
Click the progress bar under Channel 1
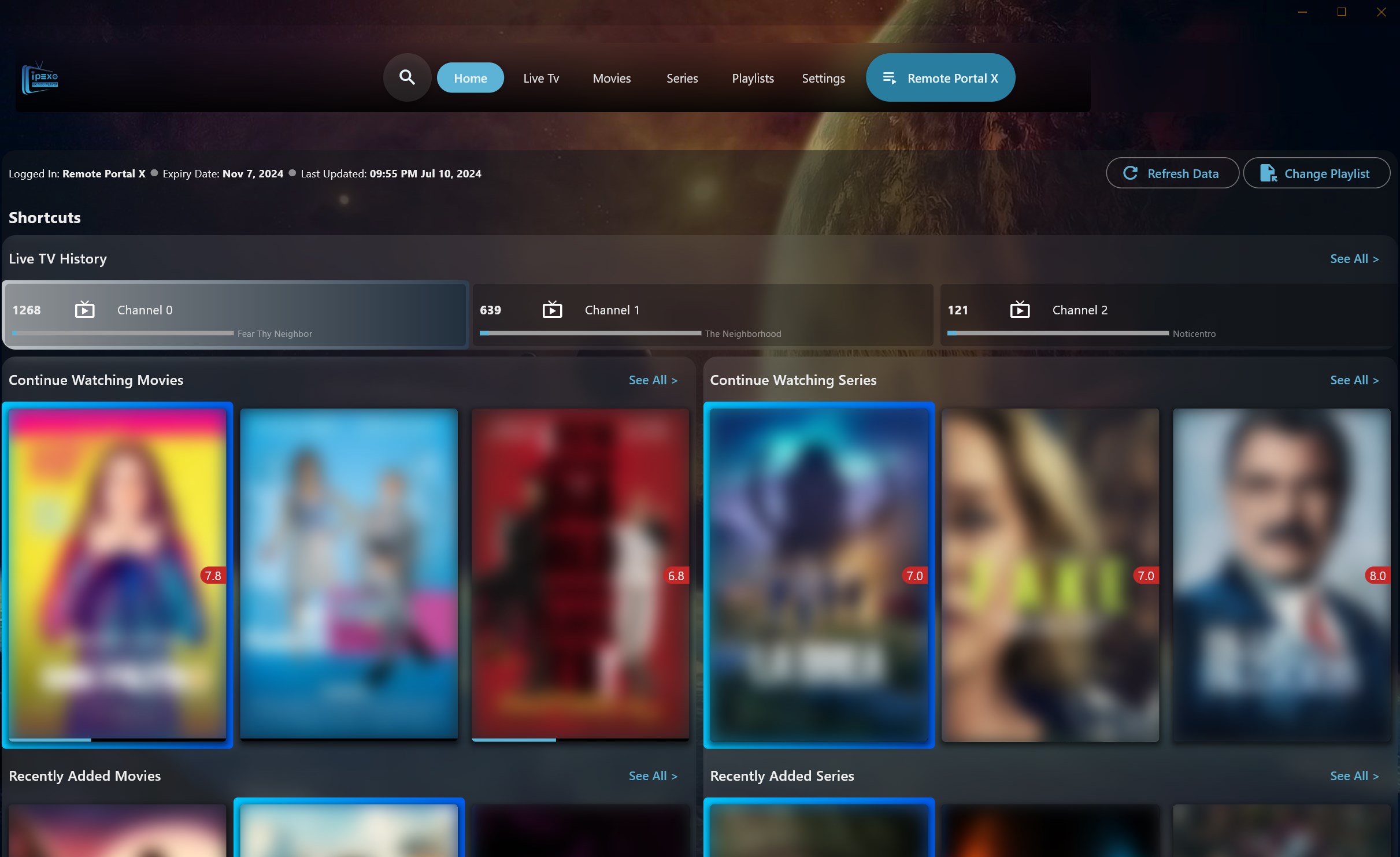pyautogui.click(x=589, y=333)
